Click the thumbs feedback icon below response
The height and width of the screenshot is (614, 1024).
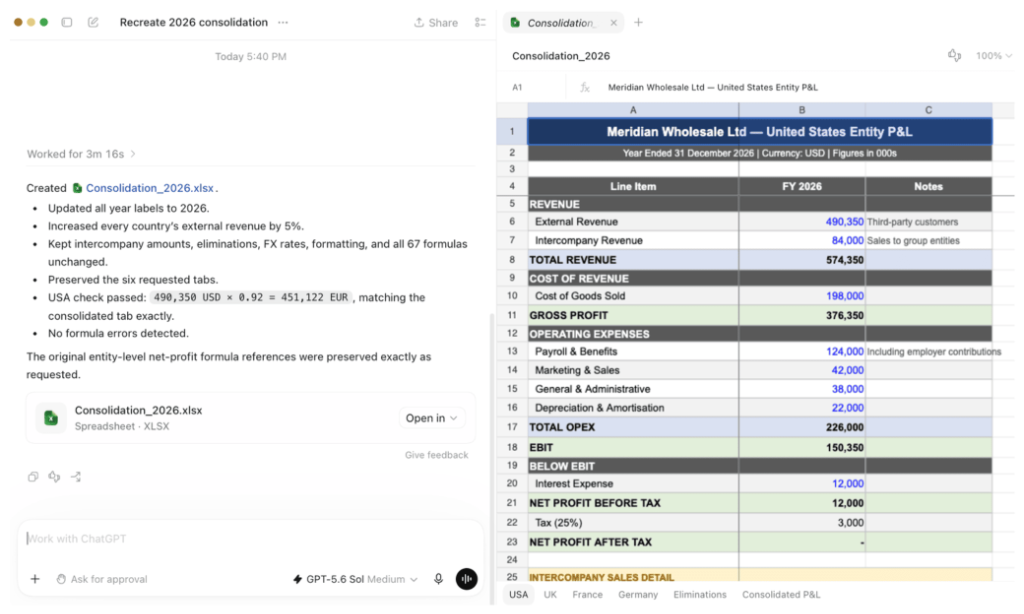pos(54,477)
